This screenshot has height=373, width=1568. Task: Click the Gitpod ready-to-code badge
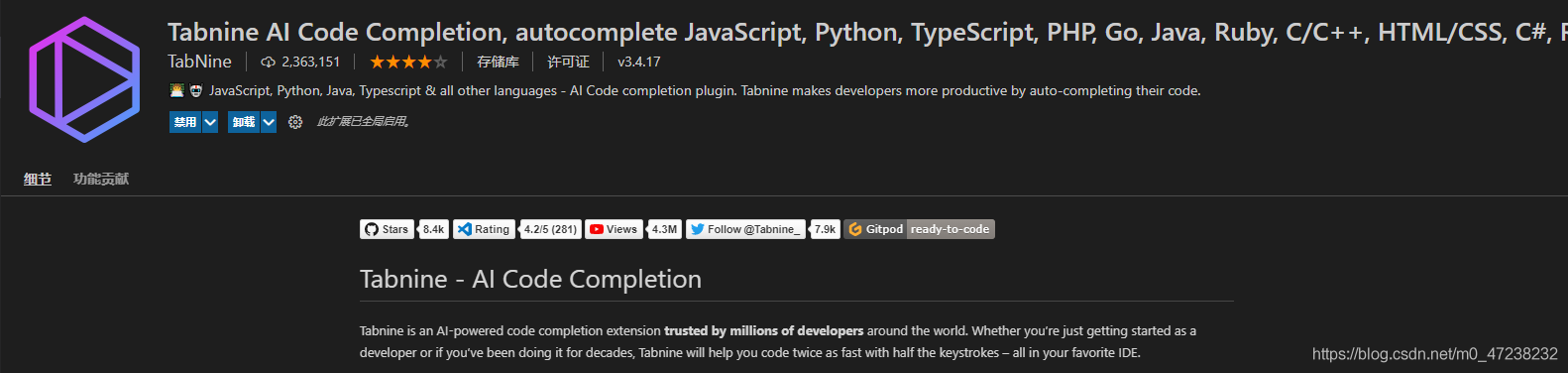pyautogui.click(x=919, y=229)
